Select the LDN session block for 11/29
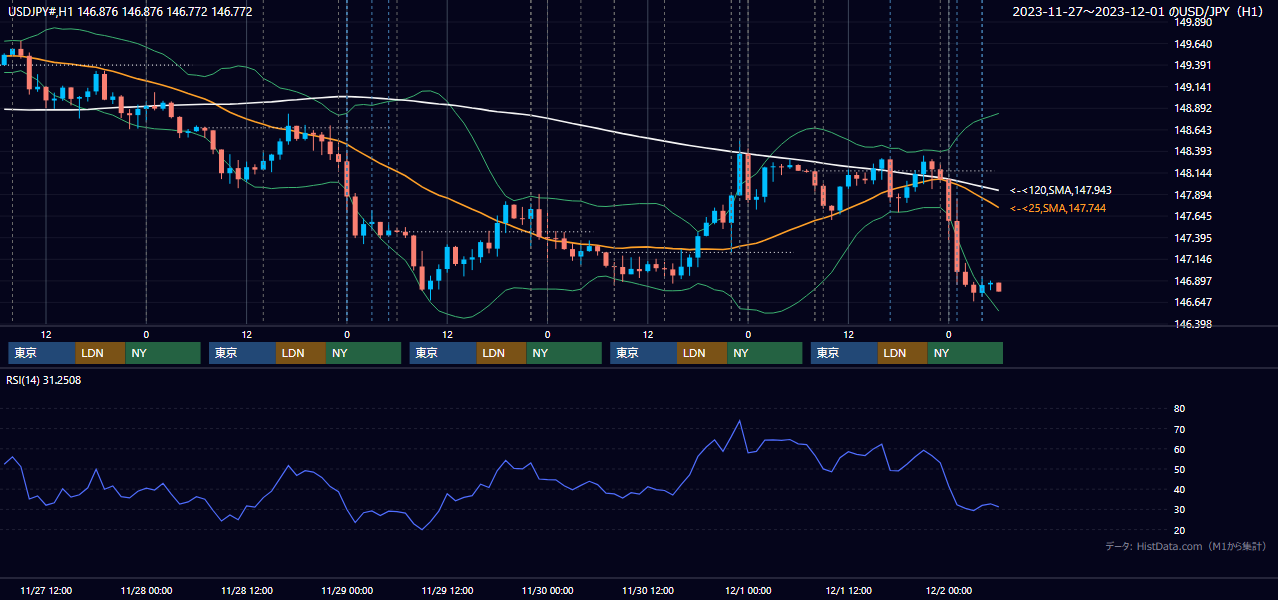The image size is (1278, 600). pyautogui.click(x=502, y=353)
